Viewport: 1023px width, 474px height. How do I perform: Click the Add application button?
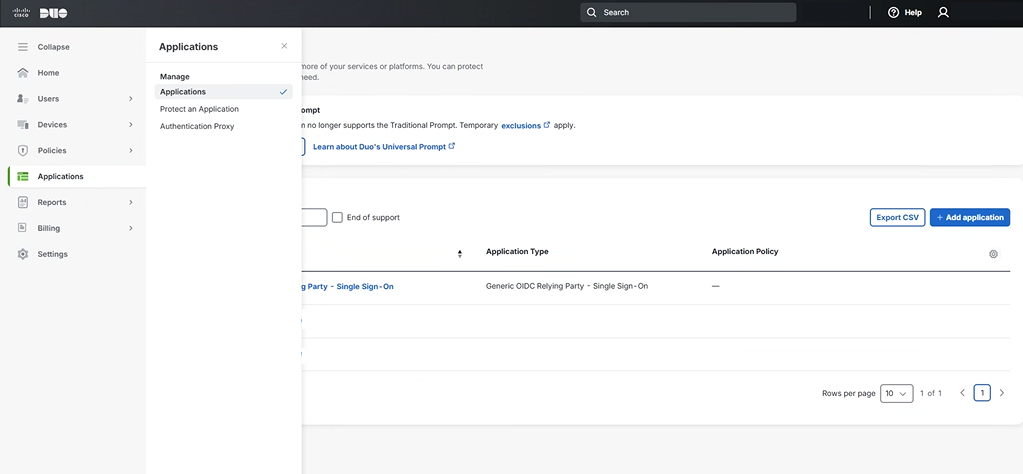coord(970,218)
